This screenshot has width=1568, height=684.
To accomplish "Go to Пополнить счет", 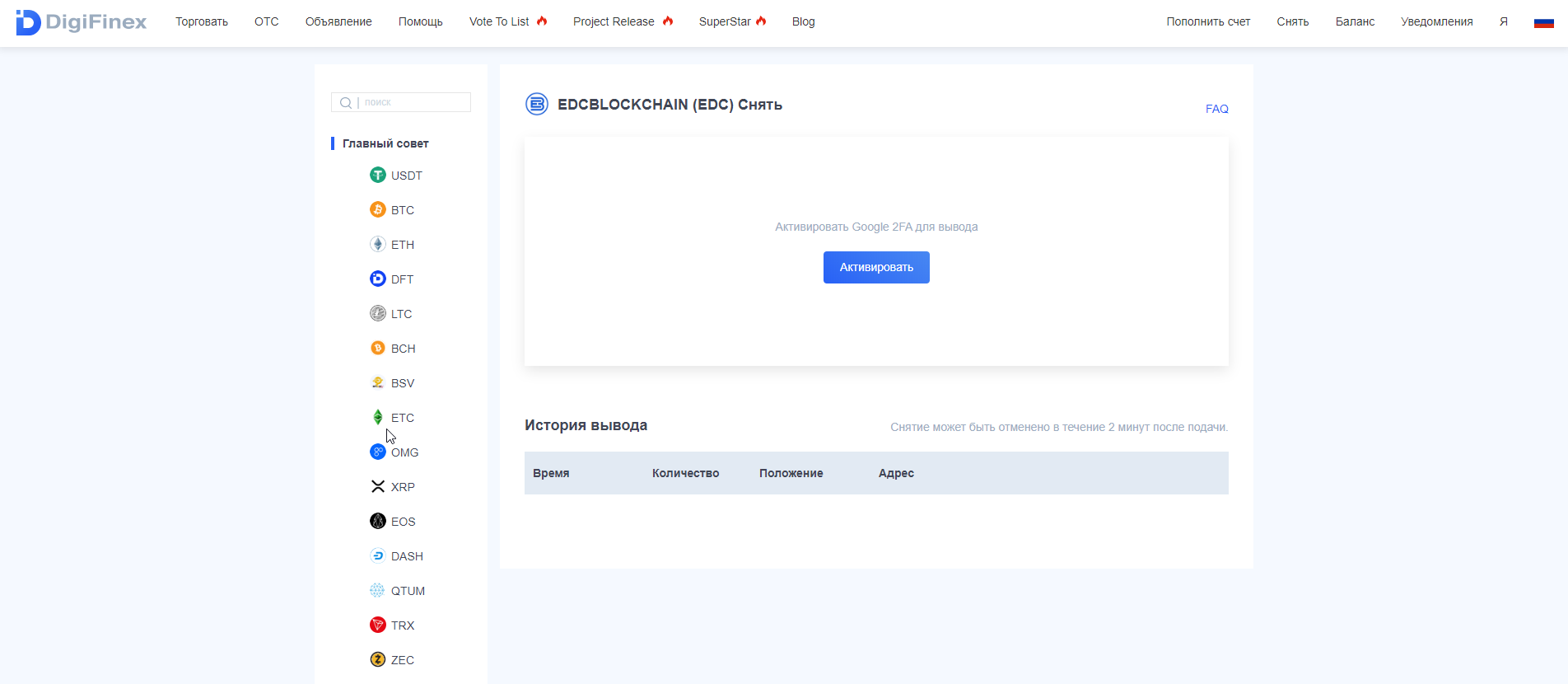I will point(1208,21).
